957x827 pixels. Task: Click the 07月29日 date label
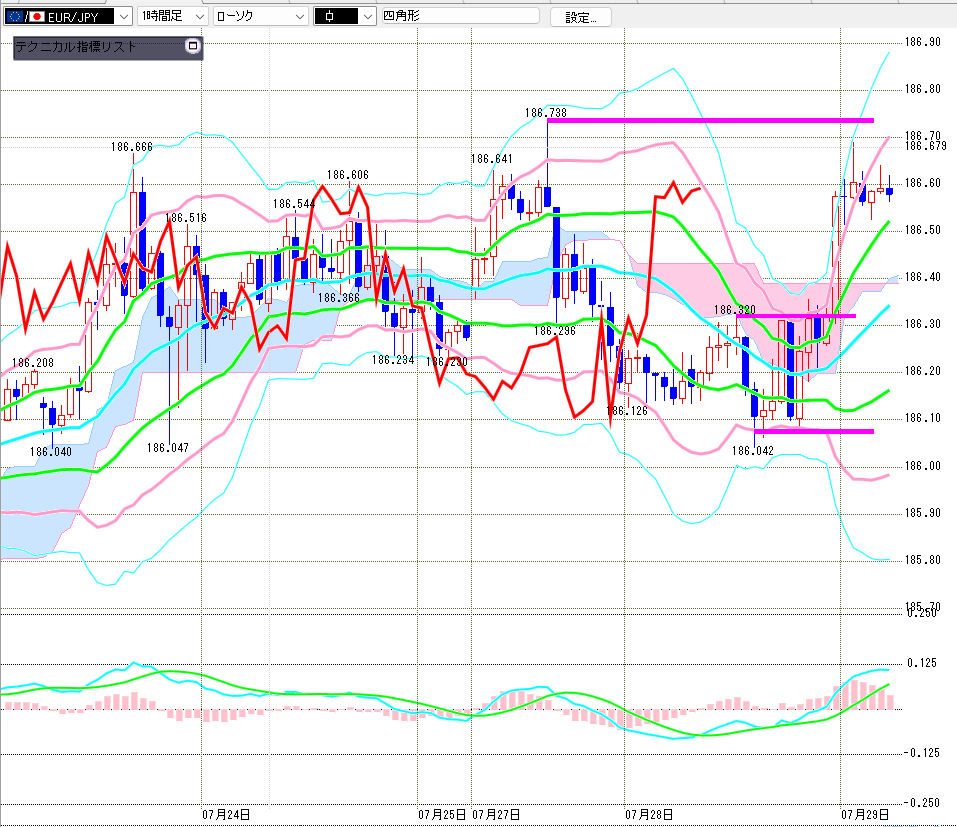click(x=865, y=815)
